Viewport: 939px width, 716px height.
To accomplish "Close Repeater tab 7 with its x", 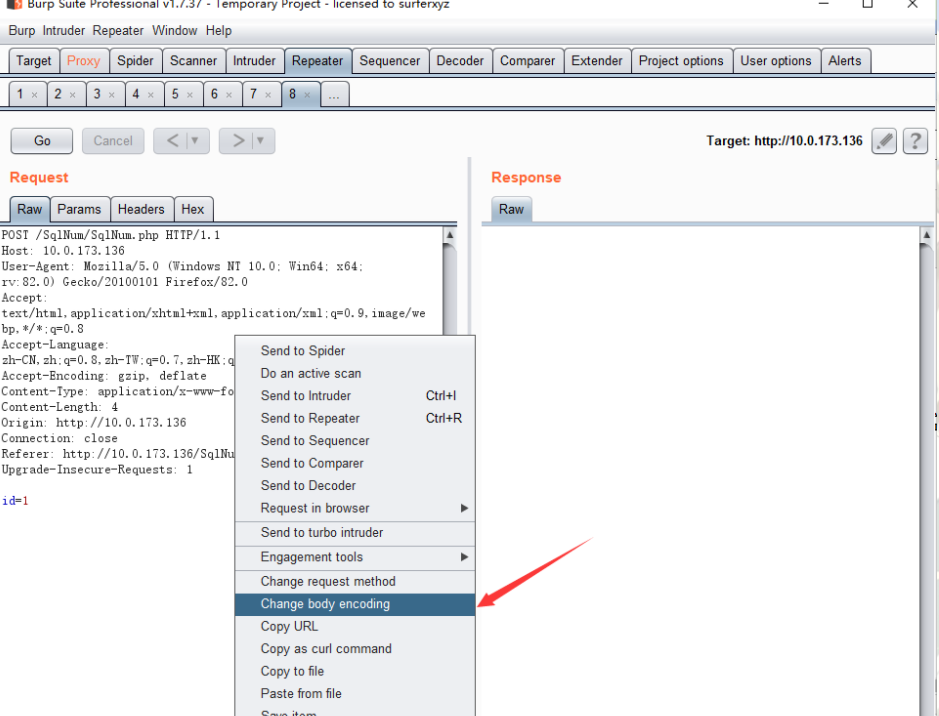I will 268,95.
